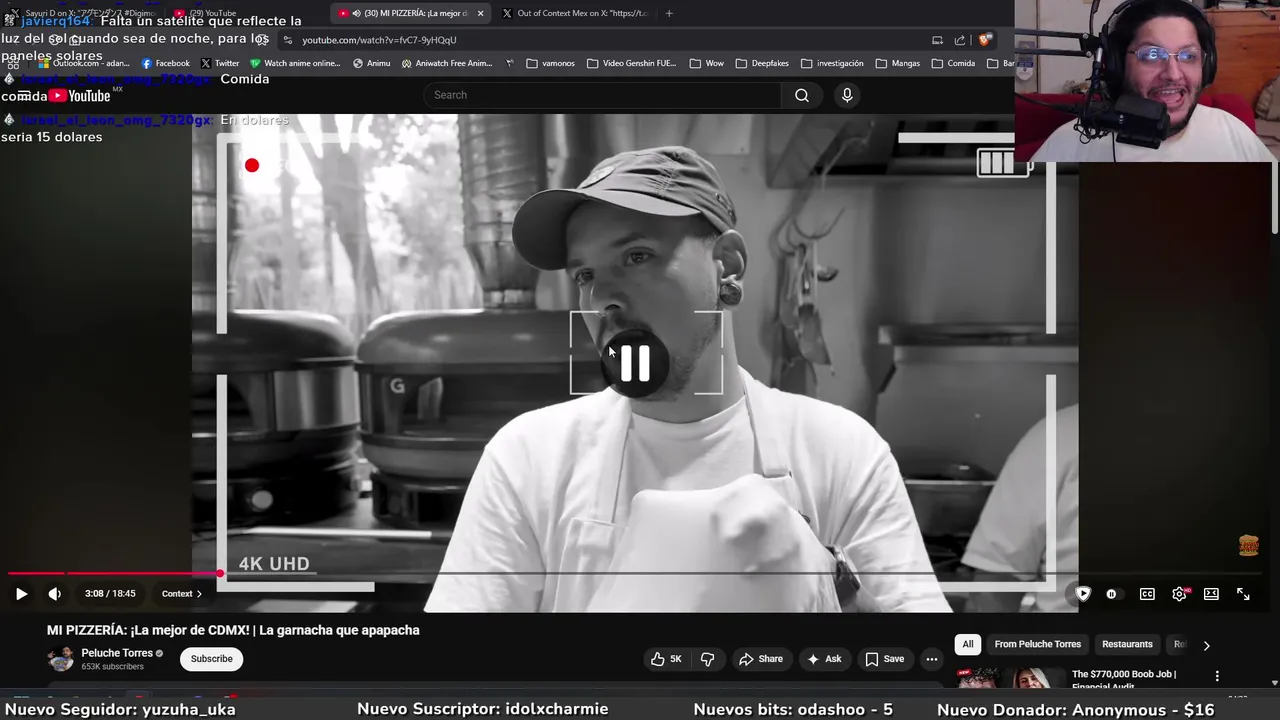The image size is (1280, 720).
Task: Open the Deepfakes bookmarks folder
Action: (x=762, y=63)
